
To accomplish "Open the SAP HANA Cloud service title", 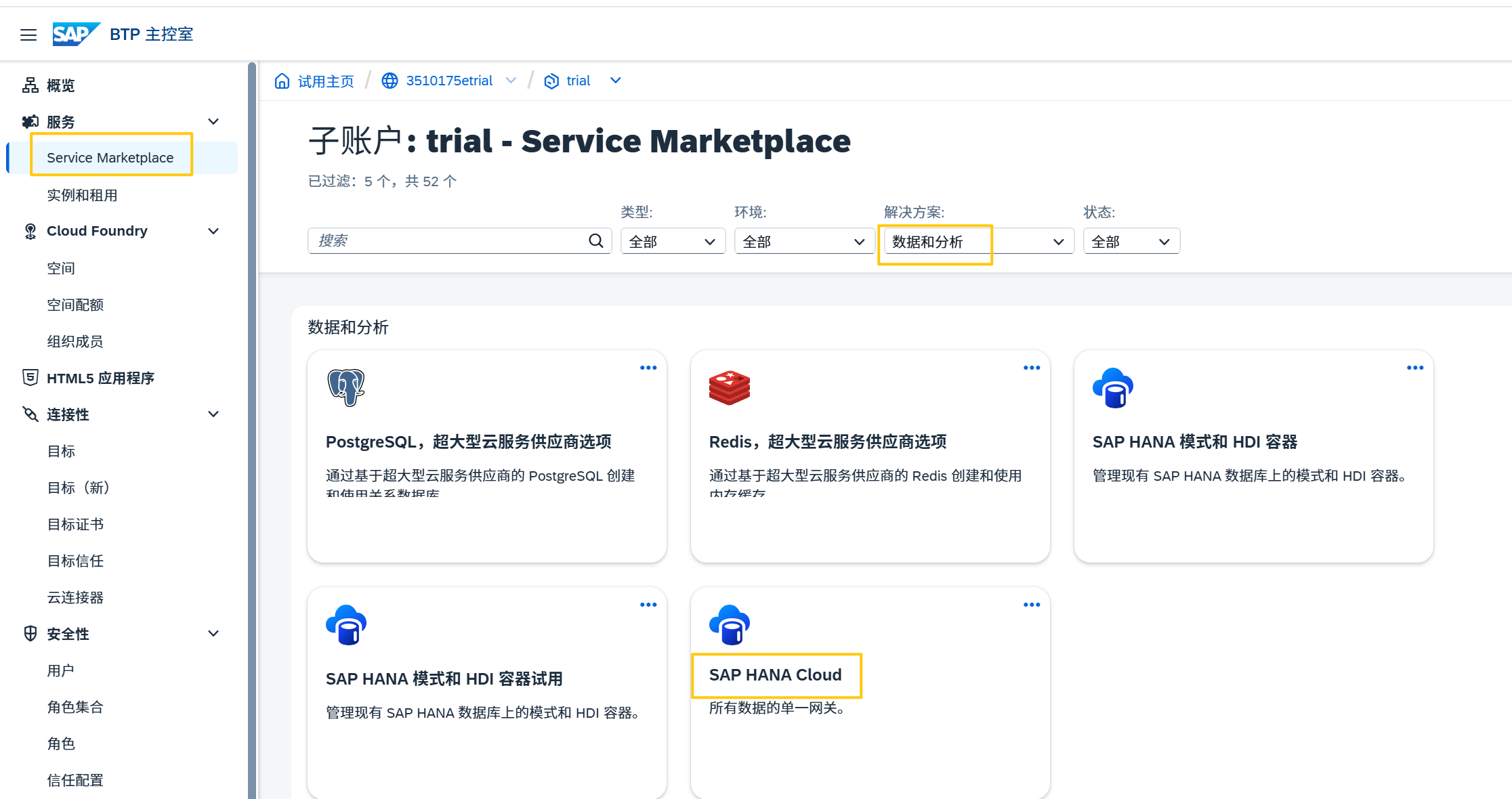I will click(776, 675).
